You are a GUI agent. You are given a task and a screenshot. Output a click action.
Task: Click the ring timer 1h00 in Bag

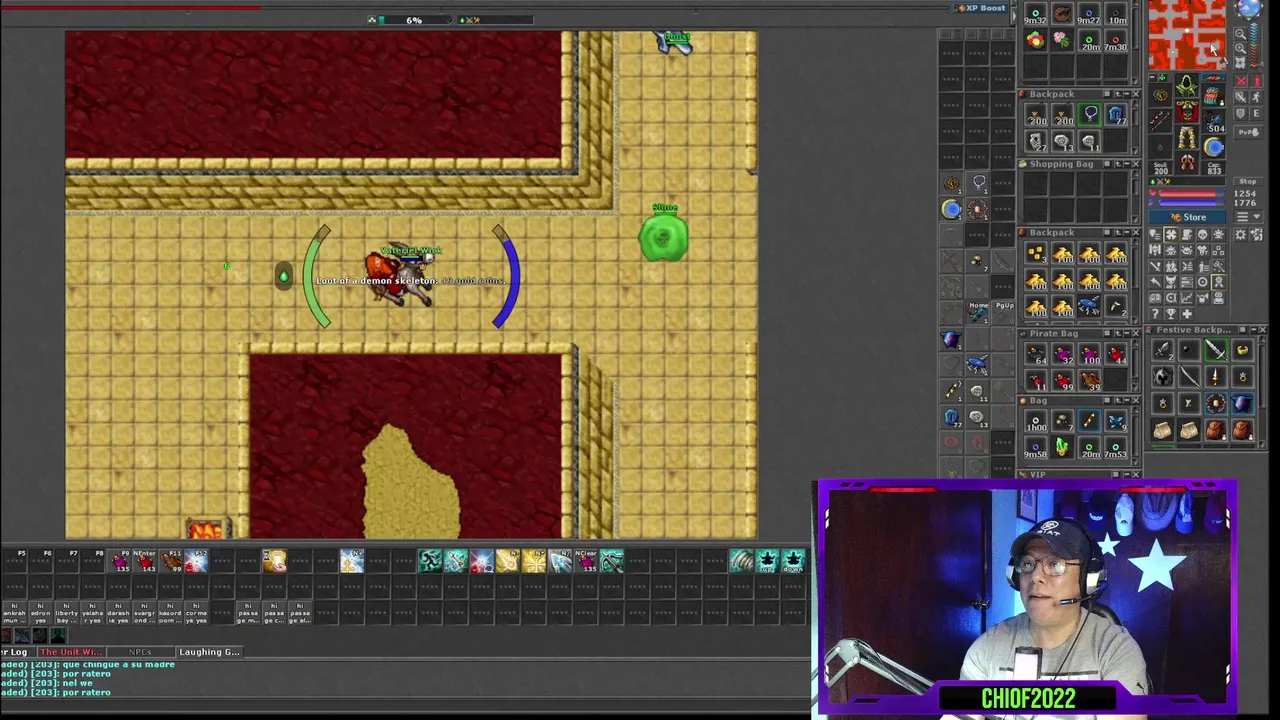click(x=1036, y=421)
